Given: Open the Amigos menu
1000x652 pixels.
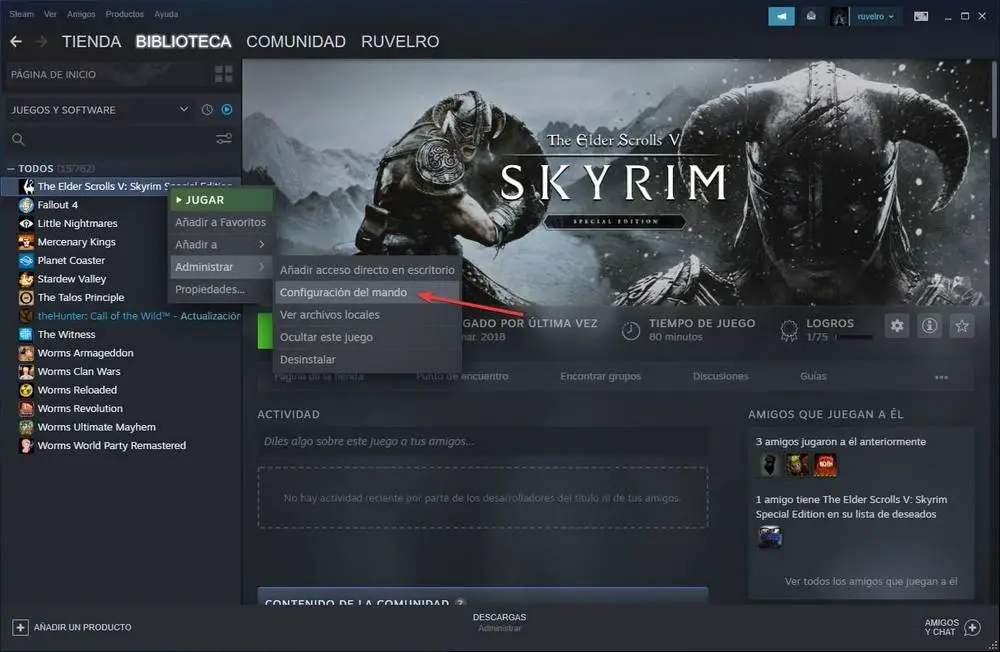Looking at the screenshot, I should tap(81, 14).
